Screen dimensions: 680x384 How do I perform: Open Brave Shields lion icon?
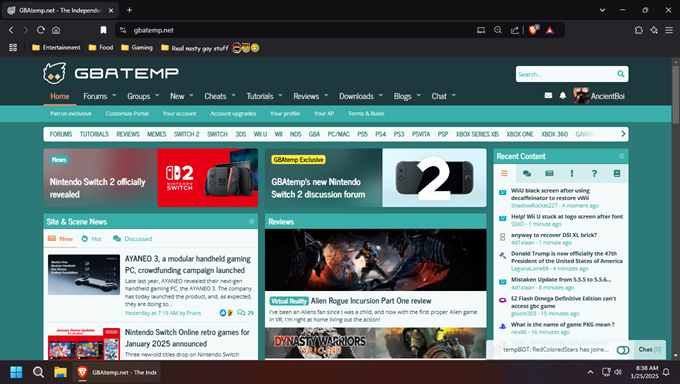533,30
